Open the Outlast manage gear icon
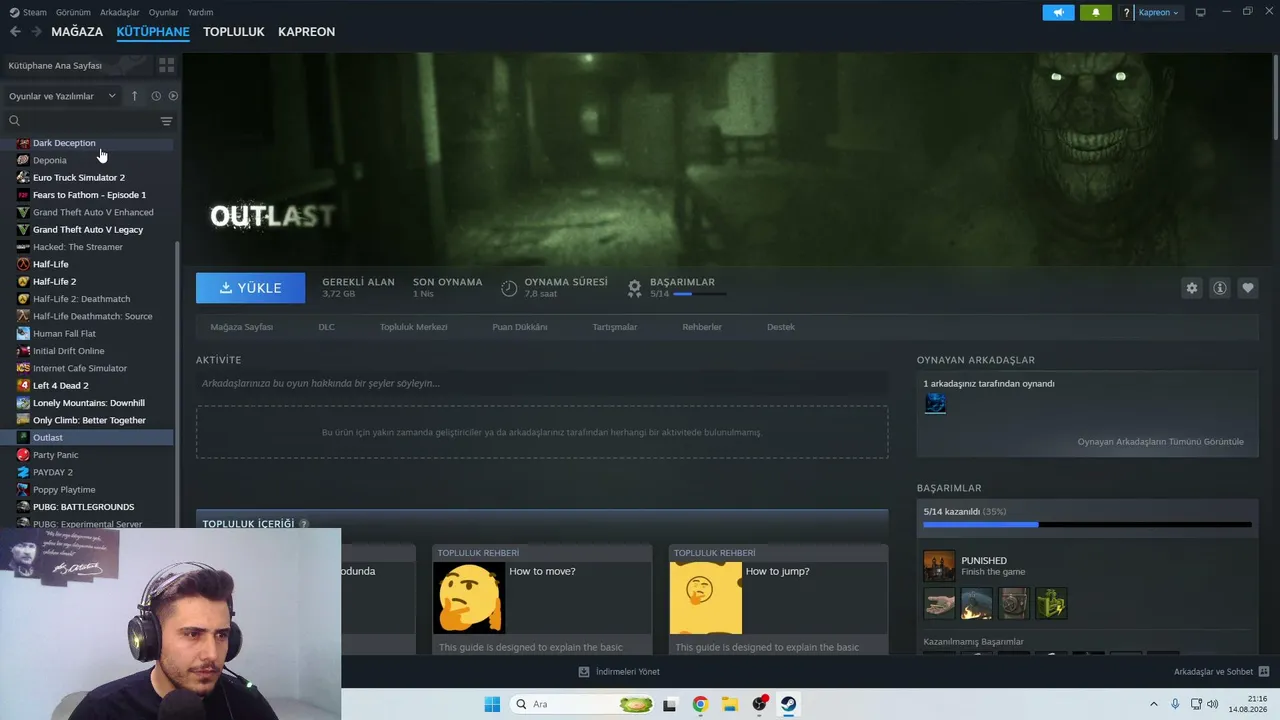 [x=1191, y=288]
